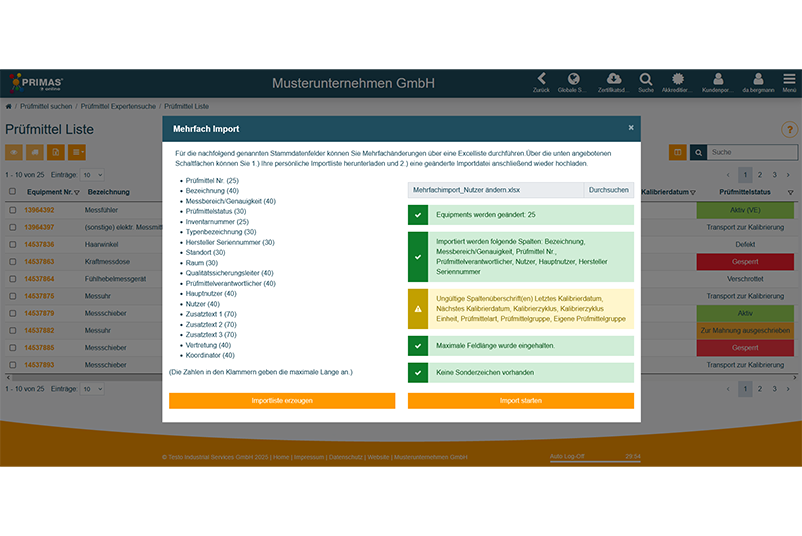The image size is (802, 536).
Task: Open the Prüfmittelstatus column filter arrow
Action: click(x=790, y=192)
